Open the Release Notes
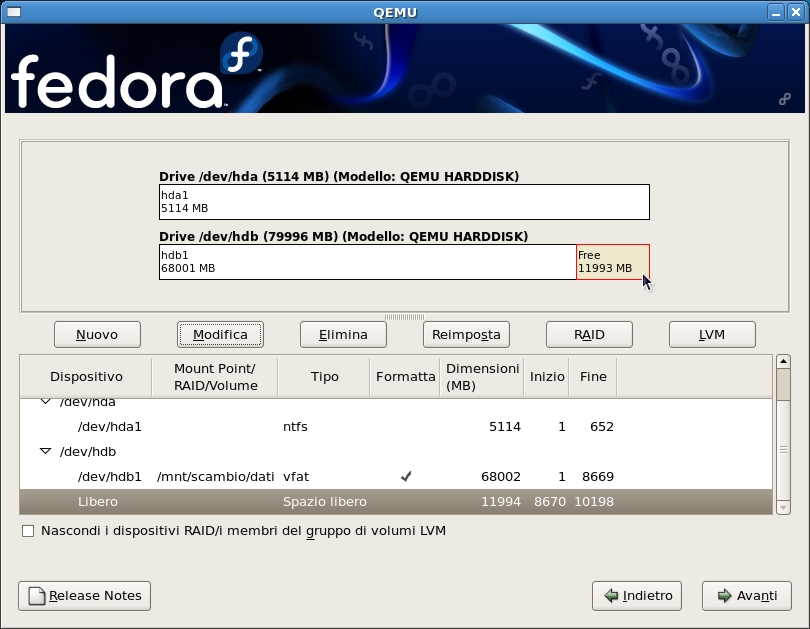Viewport: 810px width, 629px height. point(84,596)
